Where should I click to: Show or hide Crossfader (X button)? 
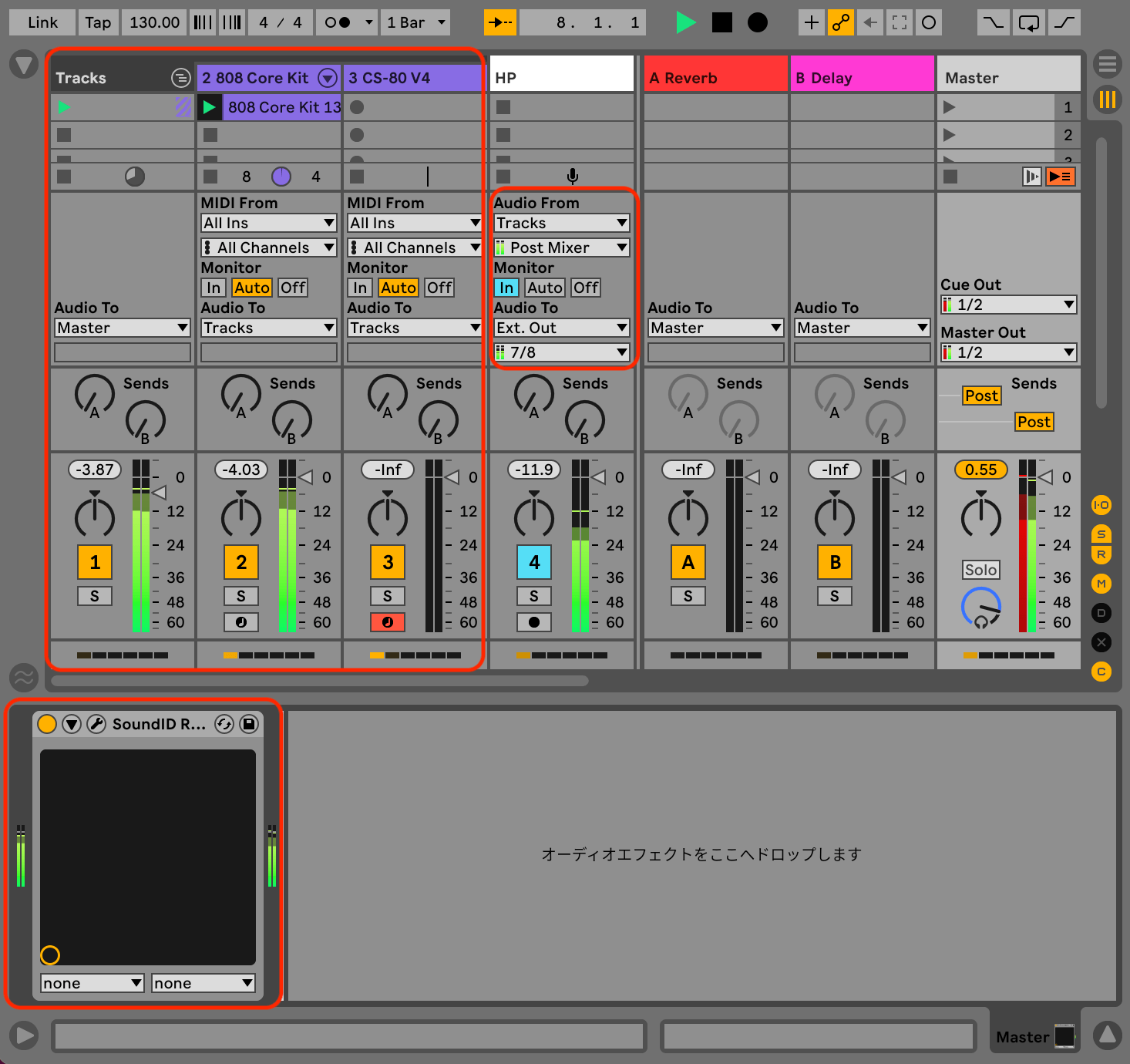[1101, 642]
